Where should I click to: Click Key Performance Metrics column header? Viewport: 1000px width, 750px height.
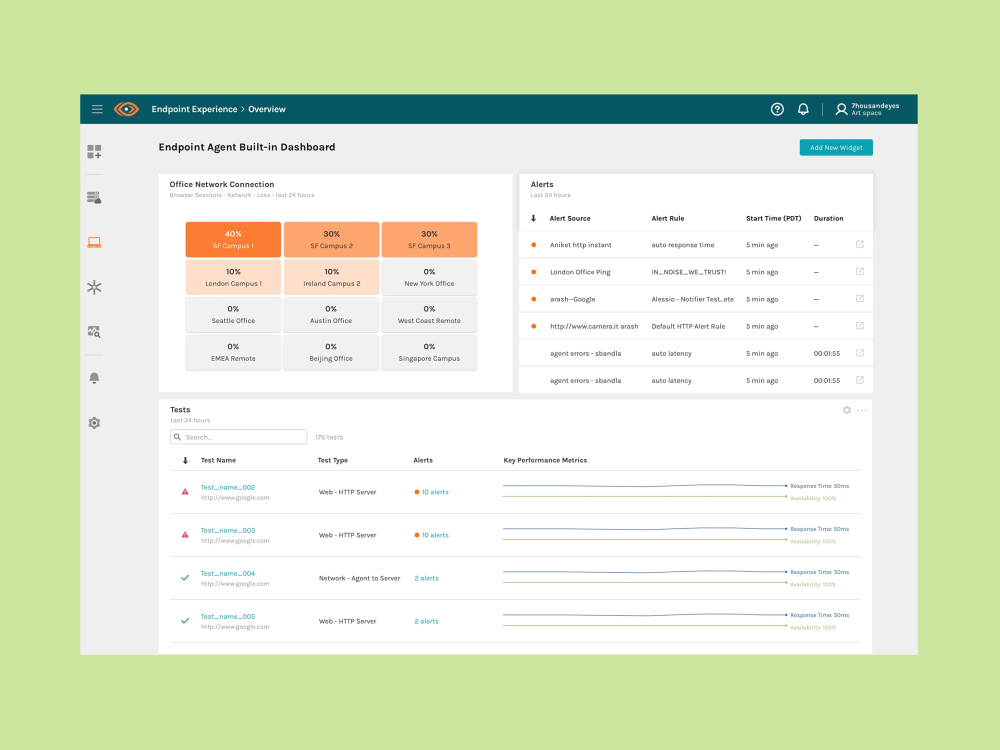pos(545,460)
